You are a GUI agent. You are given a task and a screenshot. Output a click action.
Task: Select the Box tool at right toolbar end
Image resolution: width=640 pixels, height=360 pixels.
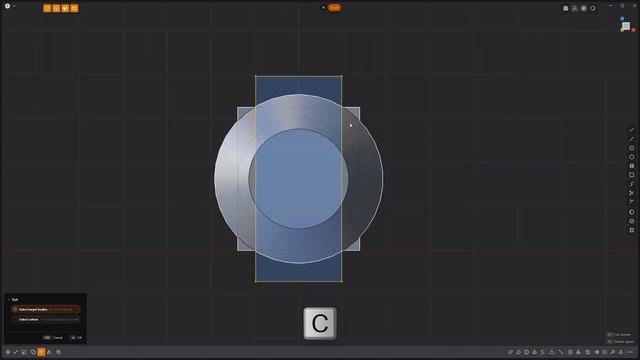(x=631, y=230)
